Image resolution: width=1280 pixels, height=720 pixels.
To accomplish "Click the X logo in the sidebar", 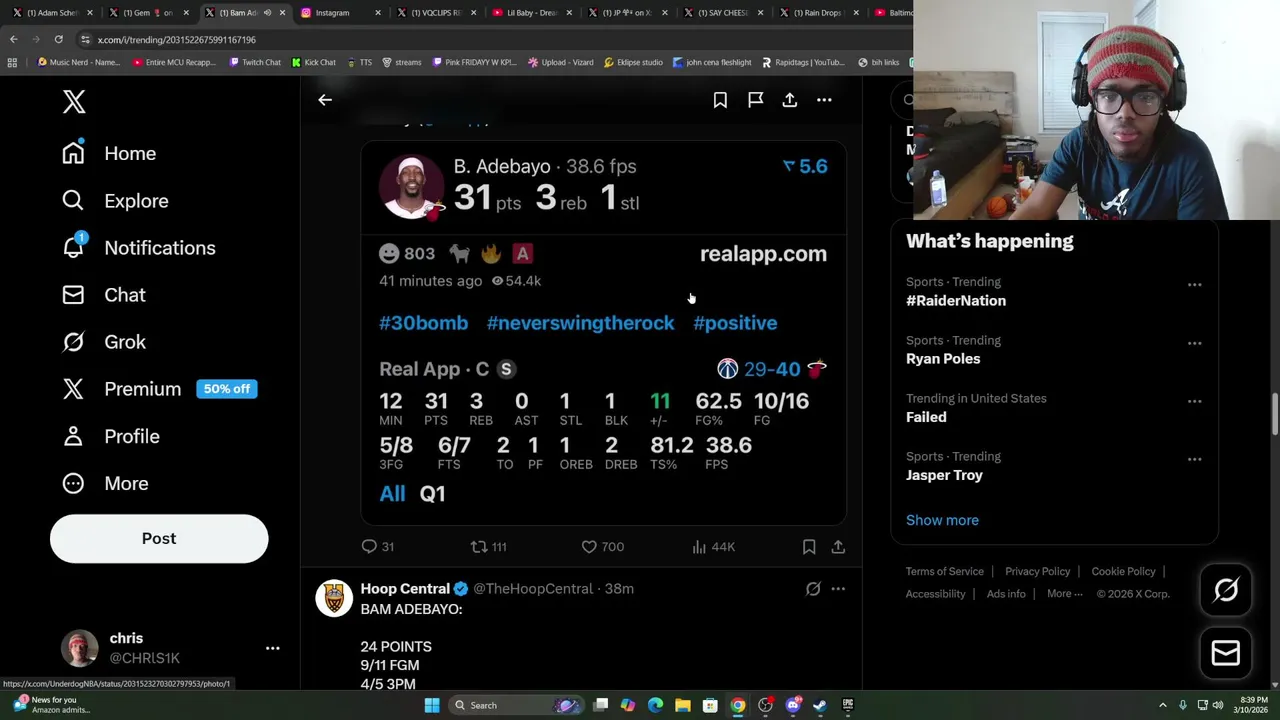I will [74, 101].
